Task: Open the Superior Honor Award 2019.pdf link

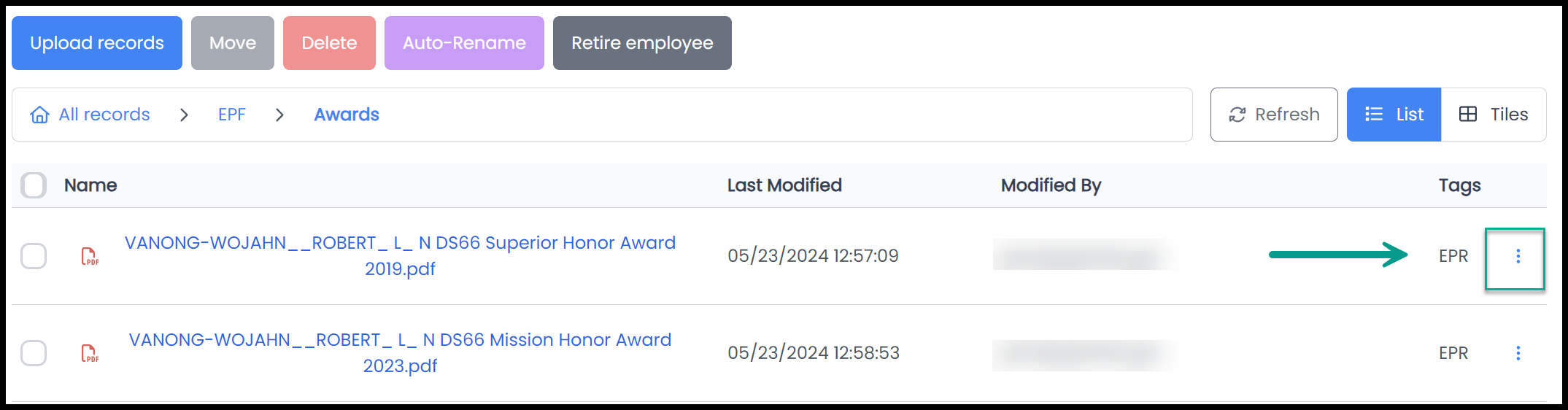Action: point(400,255)
